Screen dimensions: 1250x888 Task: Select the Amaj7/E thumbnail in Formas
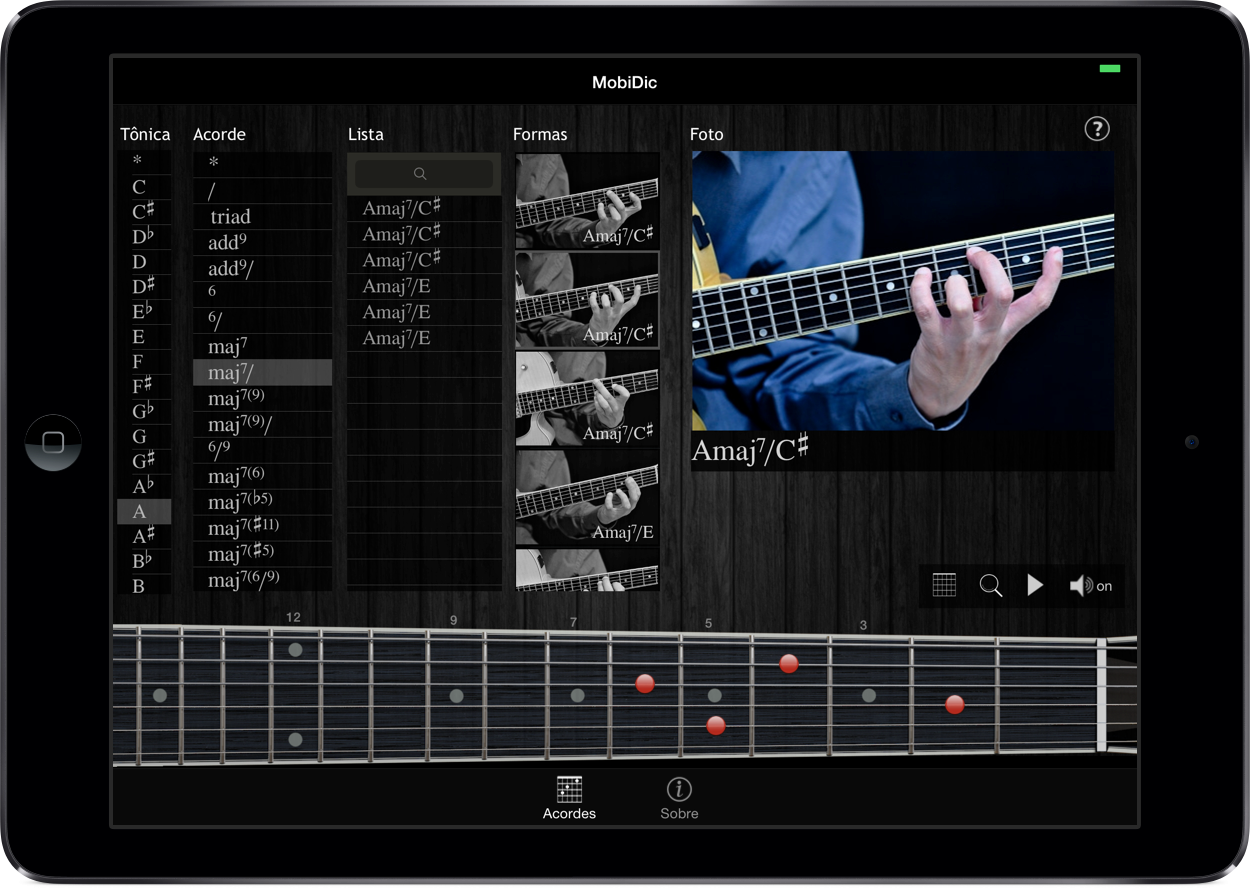click(587, 497)
